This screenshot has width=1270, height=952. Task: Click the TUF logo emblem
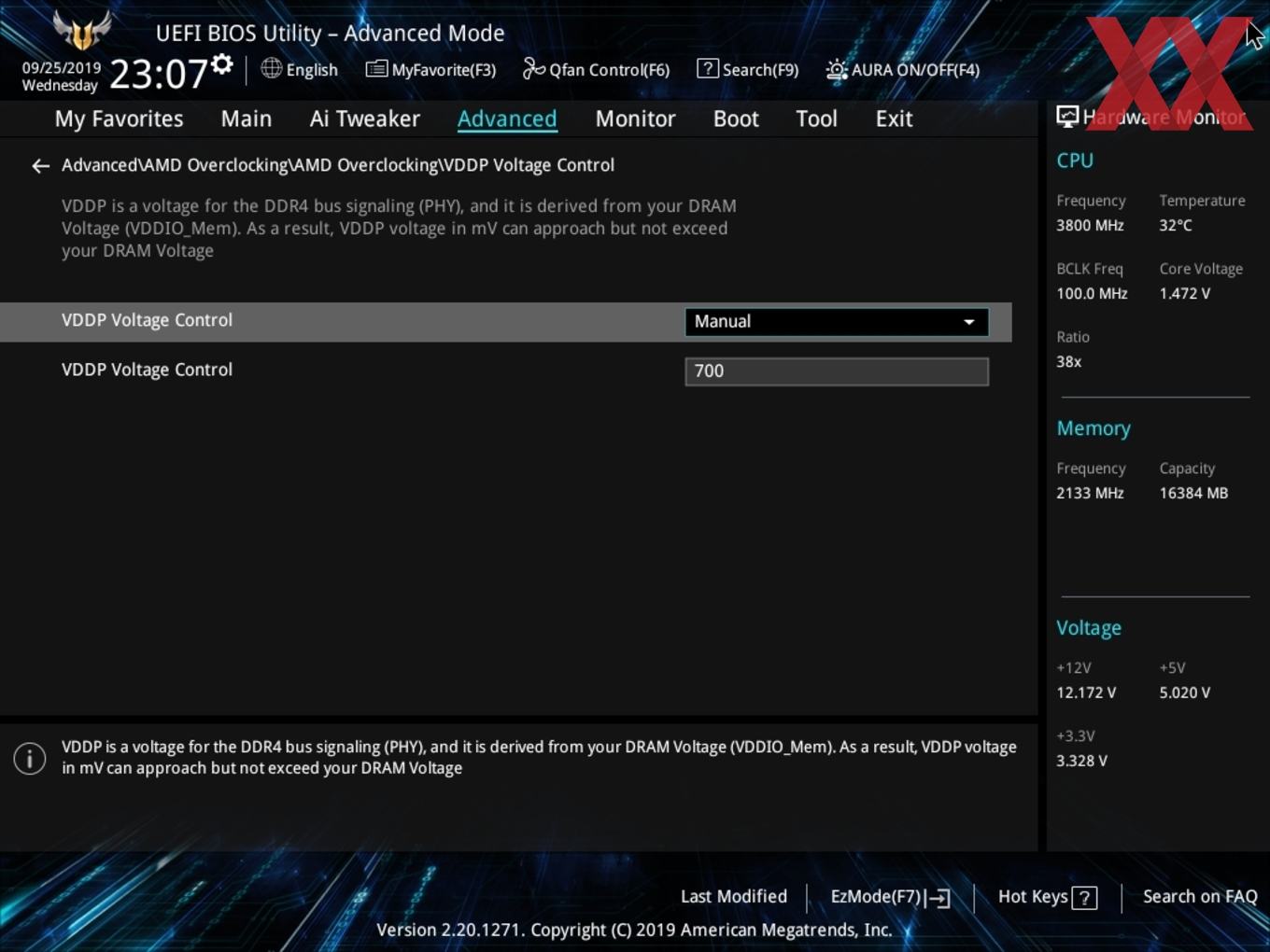pyautogui.click(x=82, y=30)
